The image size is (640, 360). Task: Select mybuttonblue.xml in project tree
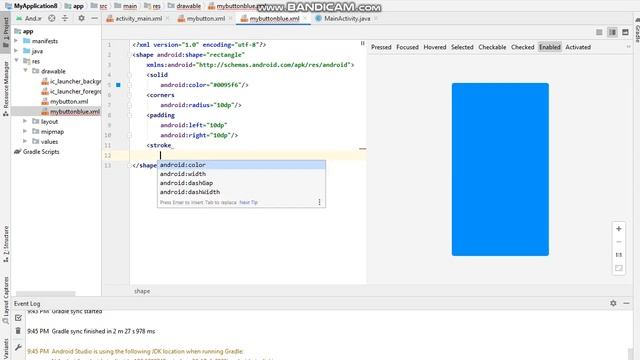(70, 111)
